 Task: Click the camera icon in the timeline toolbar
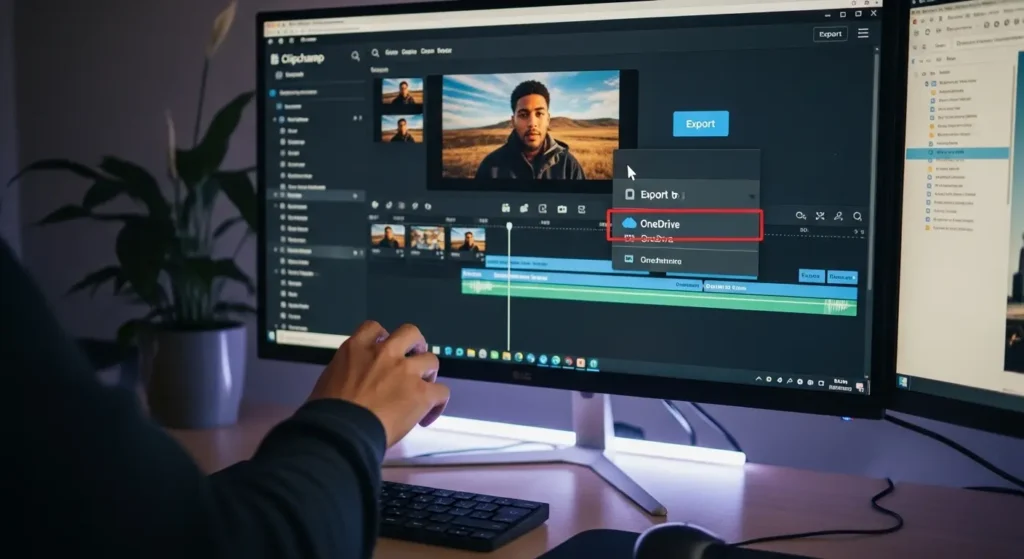pos(562,209)
